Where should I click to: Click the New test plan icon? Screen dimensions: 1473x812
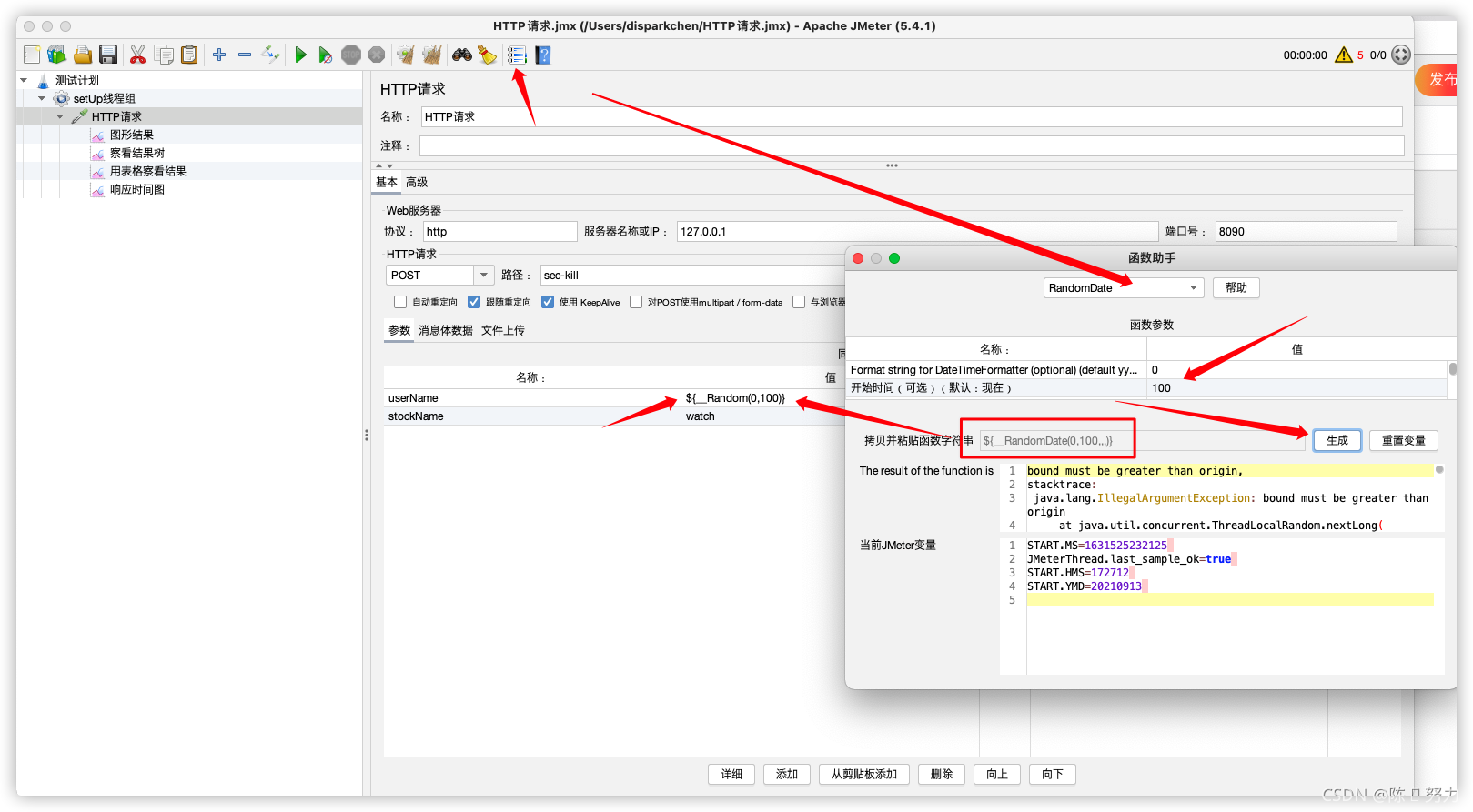(x=32, y=55)
